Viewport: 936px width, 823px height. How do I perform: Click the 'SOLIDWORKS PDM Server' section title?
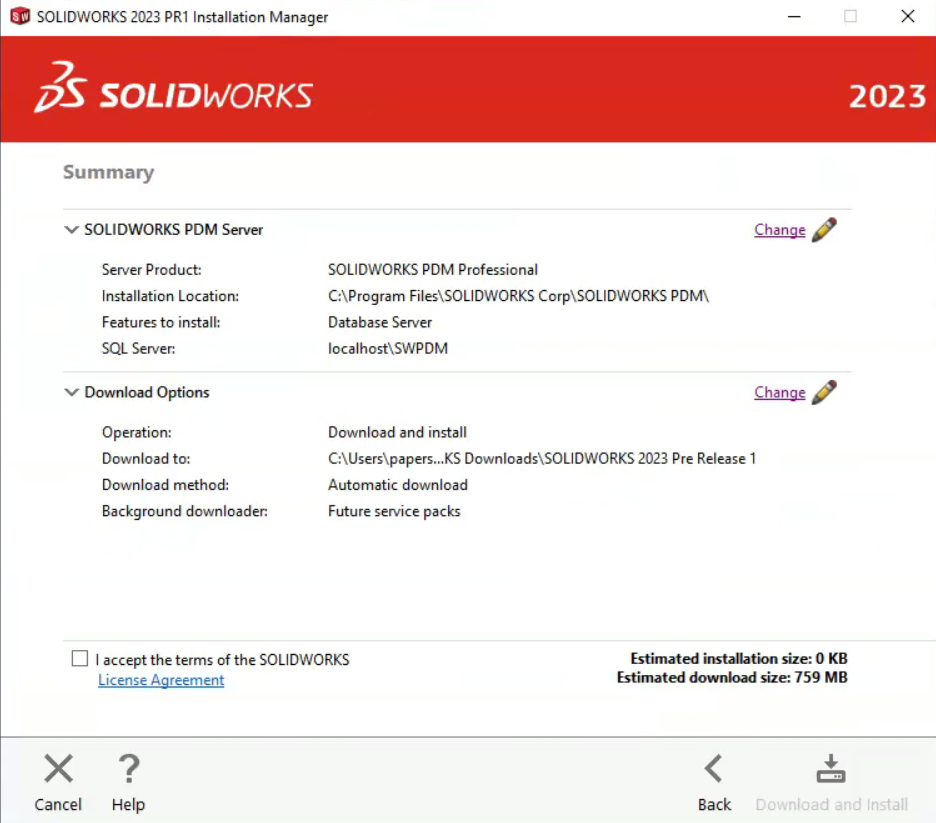pyautogui.click(x=174, y=230)
